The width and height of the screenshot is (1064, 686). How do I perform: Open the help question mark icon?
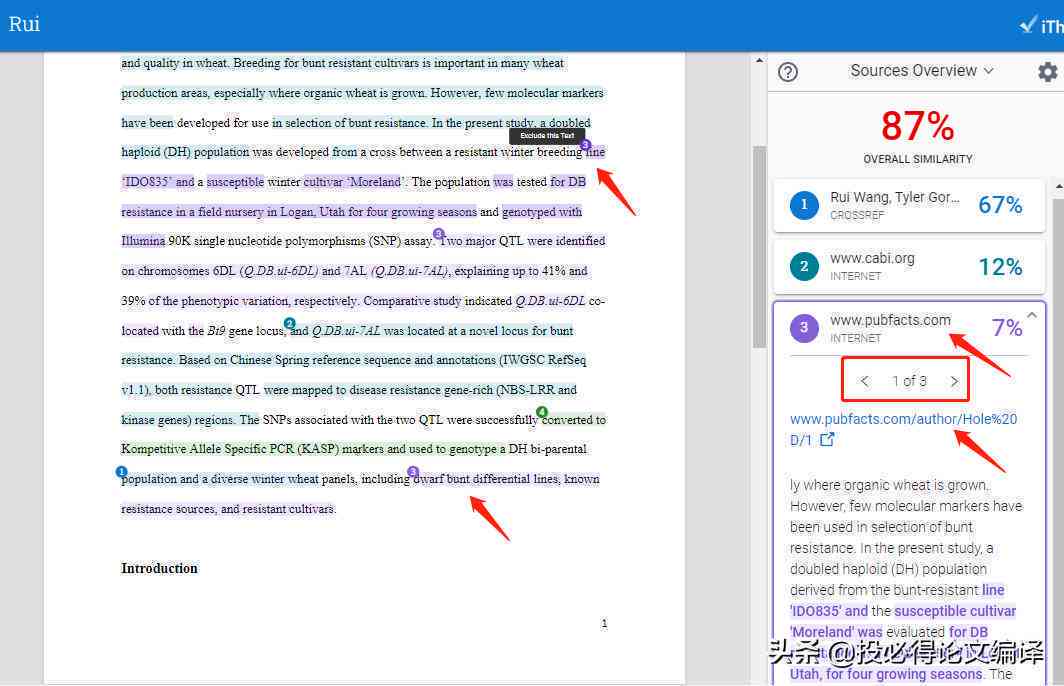788,72
